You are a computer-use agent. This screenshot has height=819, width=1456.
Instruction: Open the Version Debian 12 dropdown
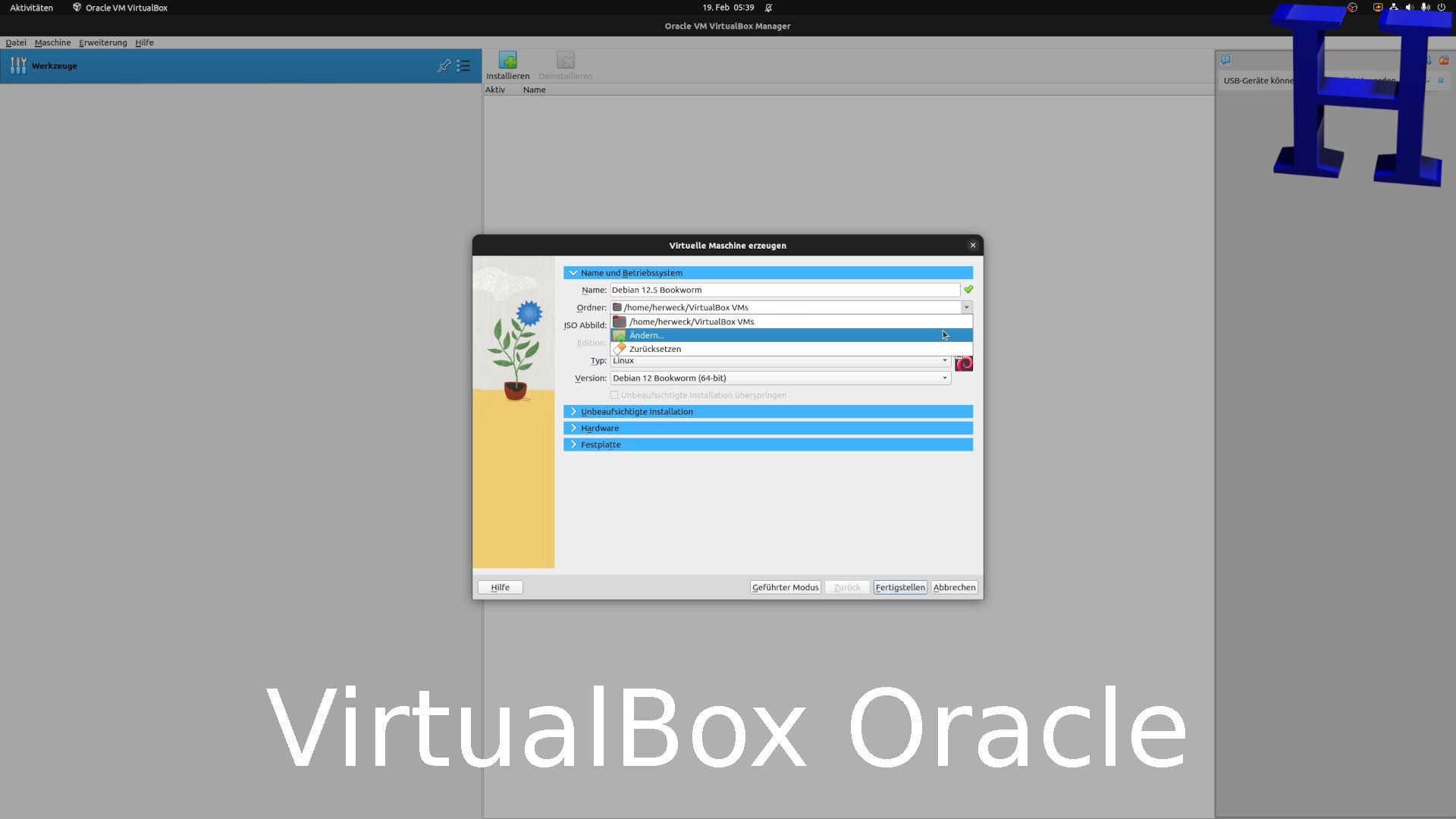(780, 378)
